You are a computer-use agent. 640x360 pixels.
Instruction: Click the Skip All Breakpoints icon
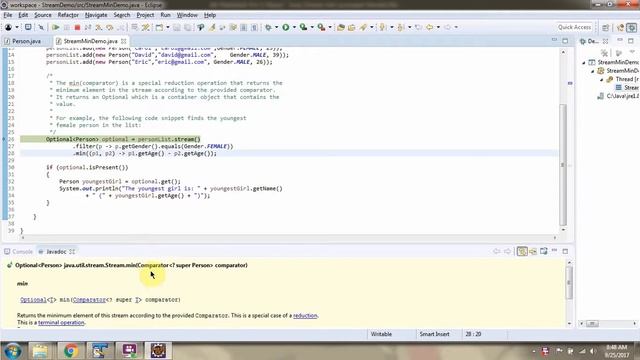(x=41, y=27)
